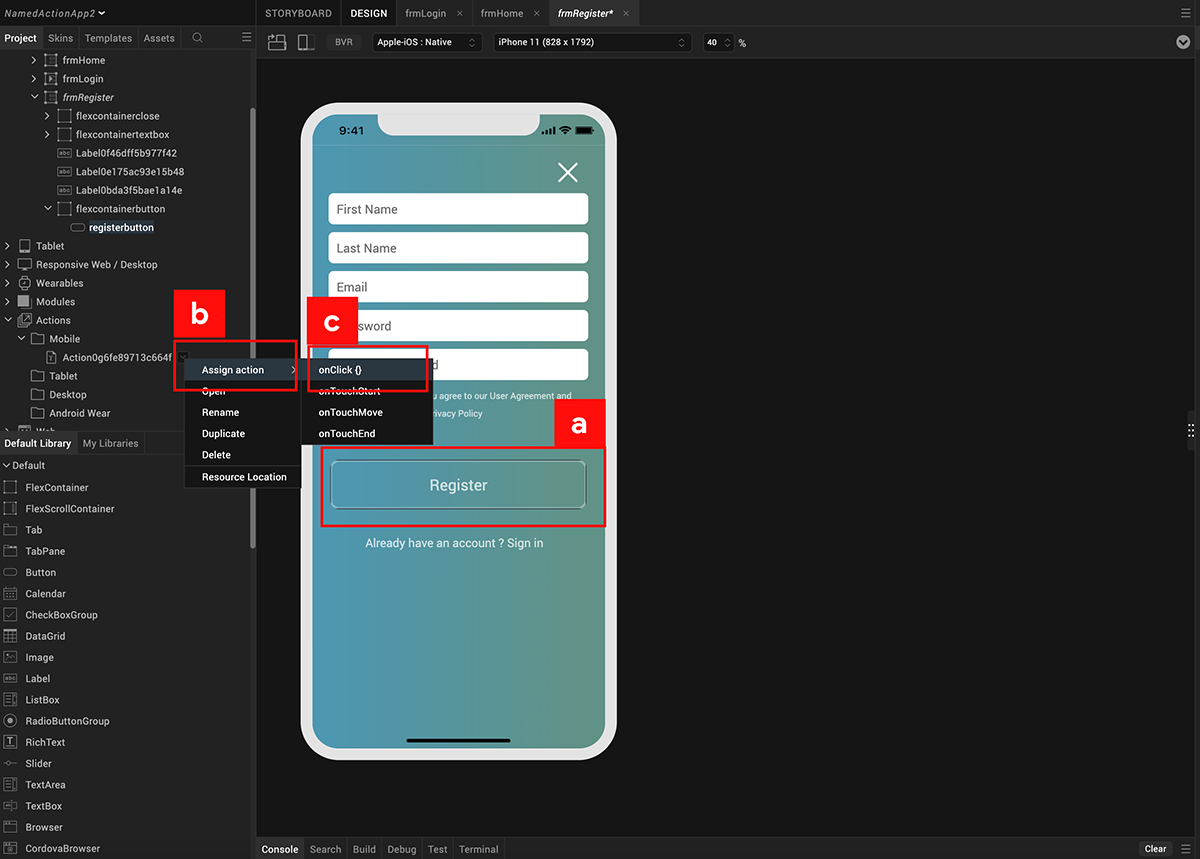Screen dimensions: 1200x859
Task: Open the Apple-iOS : Native platform dropdown
Action: [x=427, y=43]
